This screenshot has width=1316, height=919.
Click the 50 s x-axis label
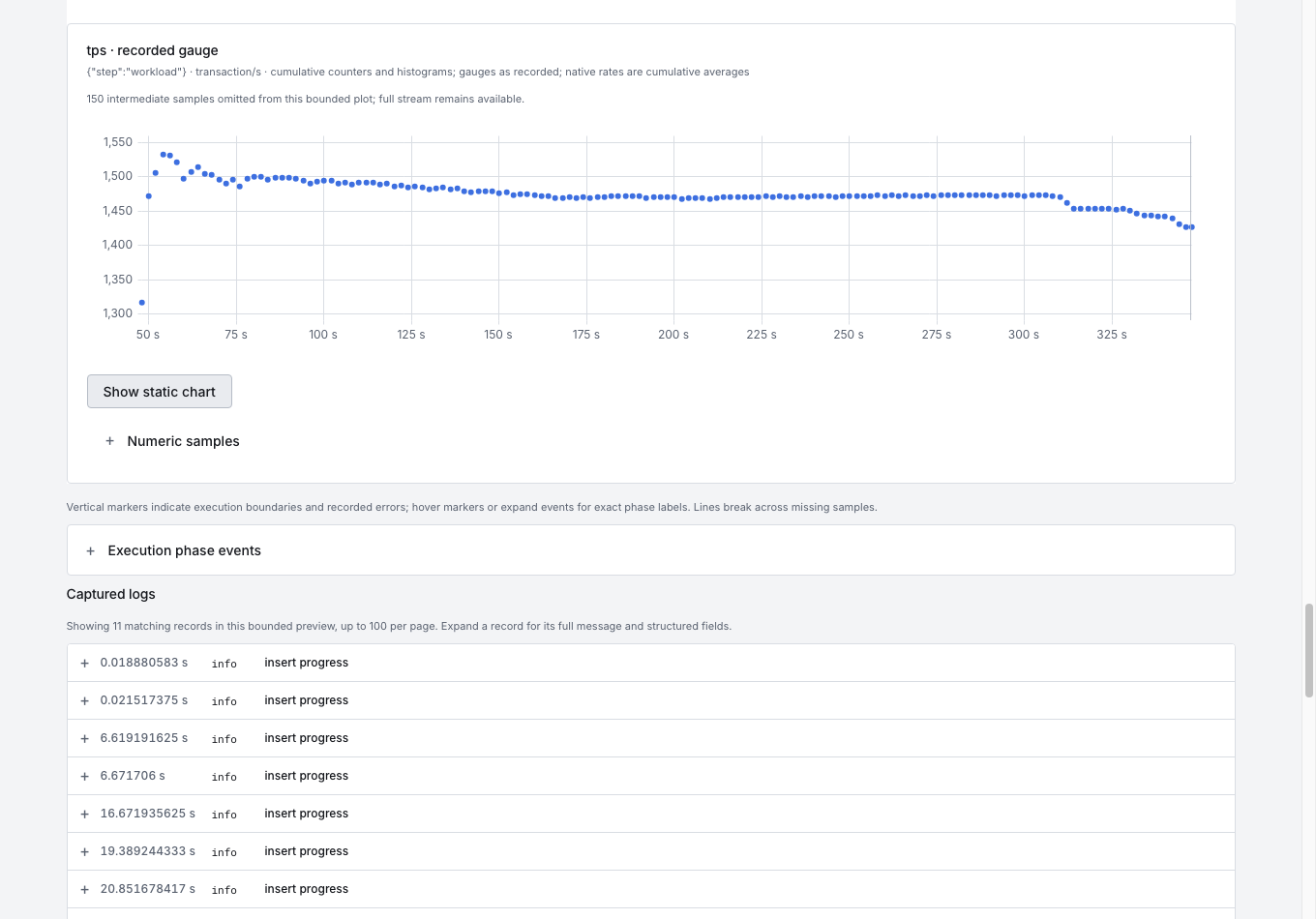pos(148,335)
